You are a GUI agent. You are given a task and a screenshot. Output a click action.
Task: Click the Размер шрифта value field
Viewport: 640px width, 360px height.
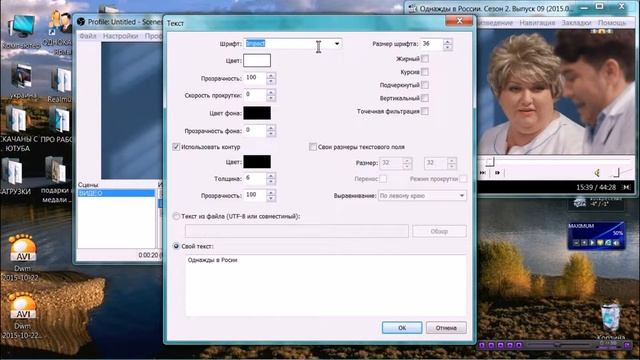[x=432, y=44]
